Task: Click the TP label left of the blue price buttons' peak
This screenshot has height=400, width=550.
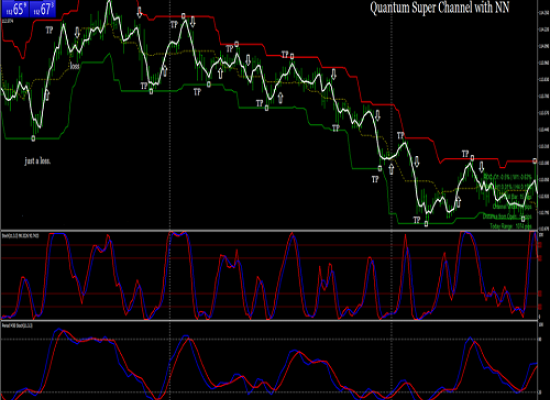Action: pos(49,30)
